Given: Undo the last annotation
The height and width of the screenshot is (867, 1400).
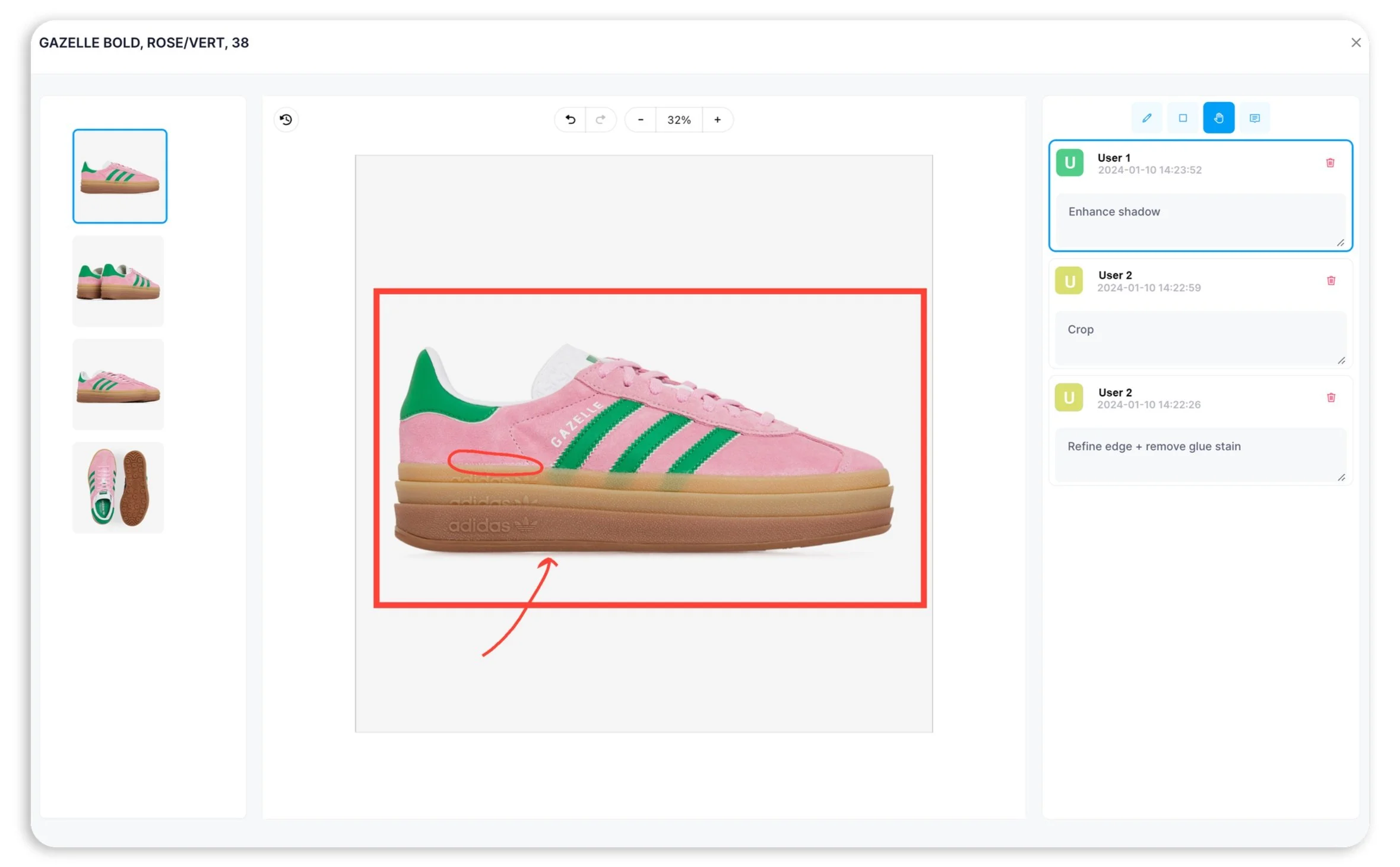Looking at the screenshot, I should coord(570,120).
